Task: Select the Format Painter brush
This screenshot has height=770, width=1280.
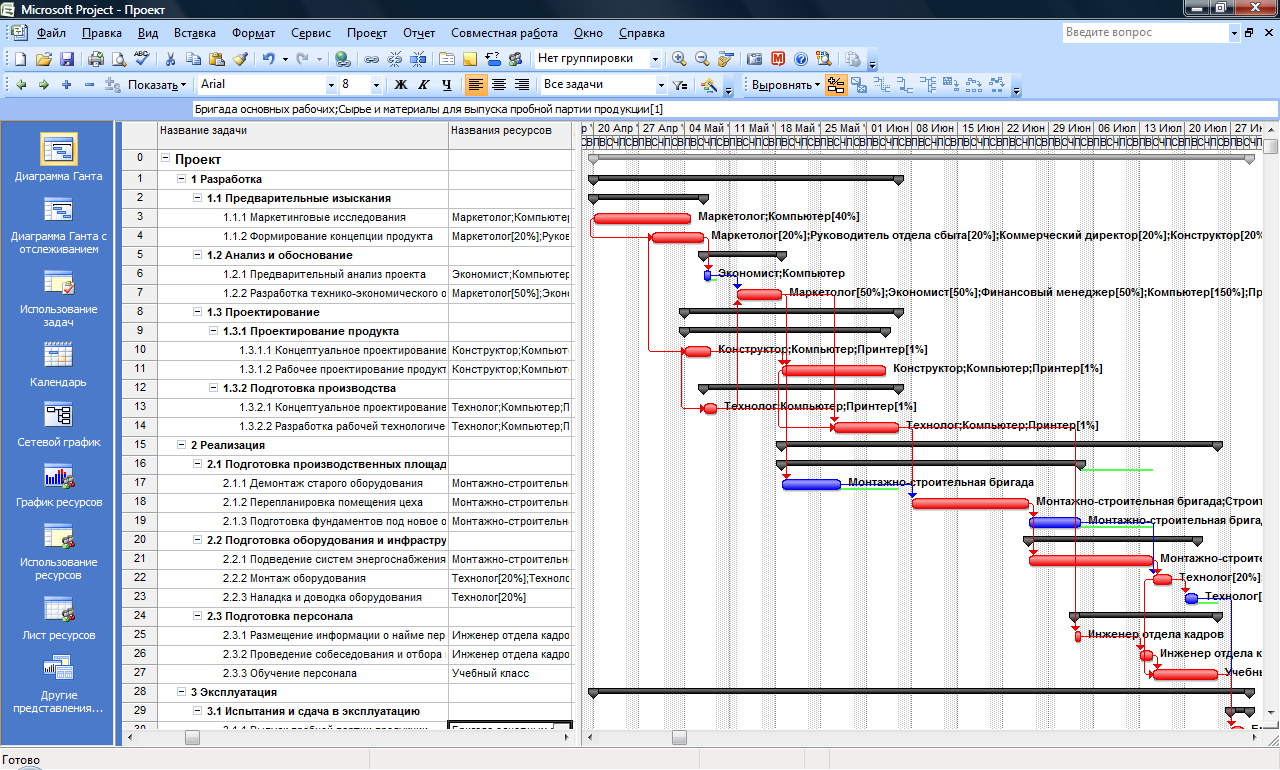Action: 240,59
